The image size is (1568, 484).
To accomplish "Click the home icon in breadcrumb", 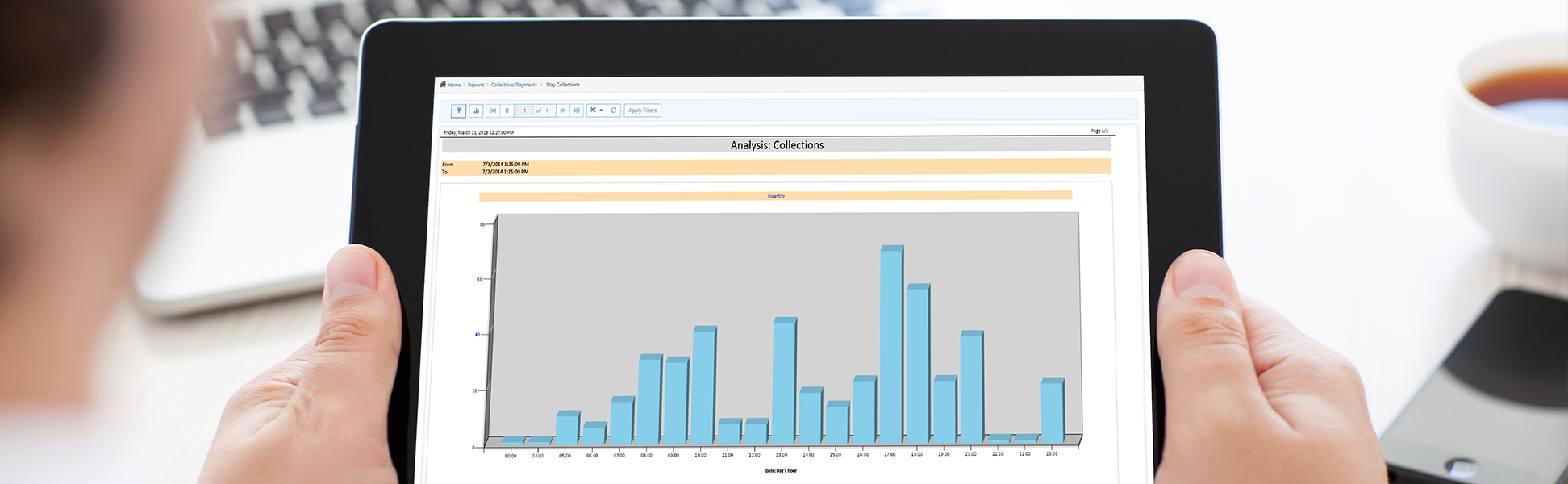I will 443,85.
